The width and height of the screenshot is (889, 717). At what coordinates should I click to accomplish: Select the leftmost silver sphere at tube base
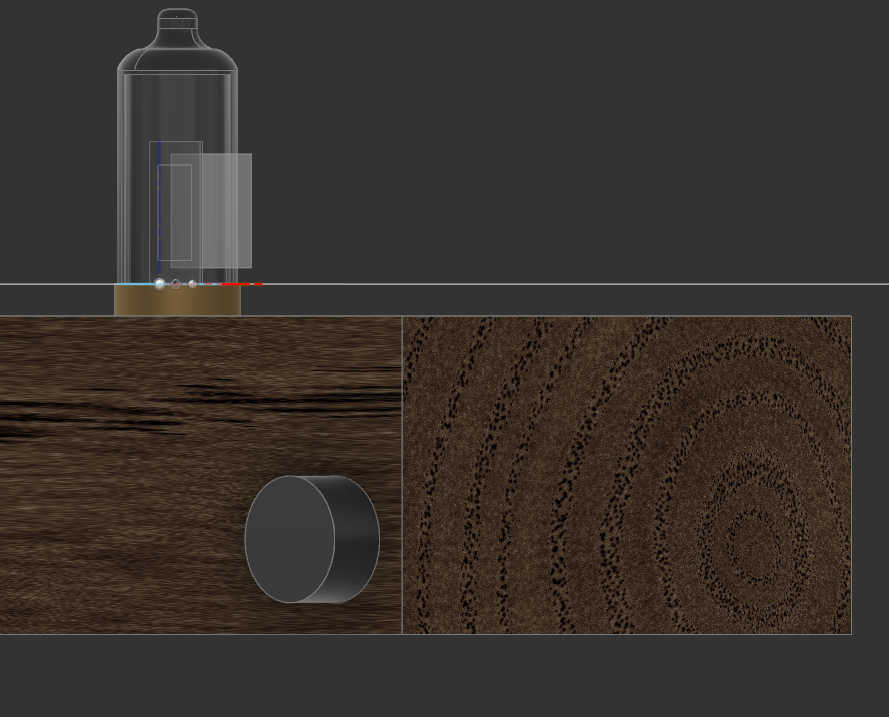point(159,284)
